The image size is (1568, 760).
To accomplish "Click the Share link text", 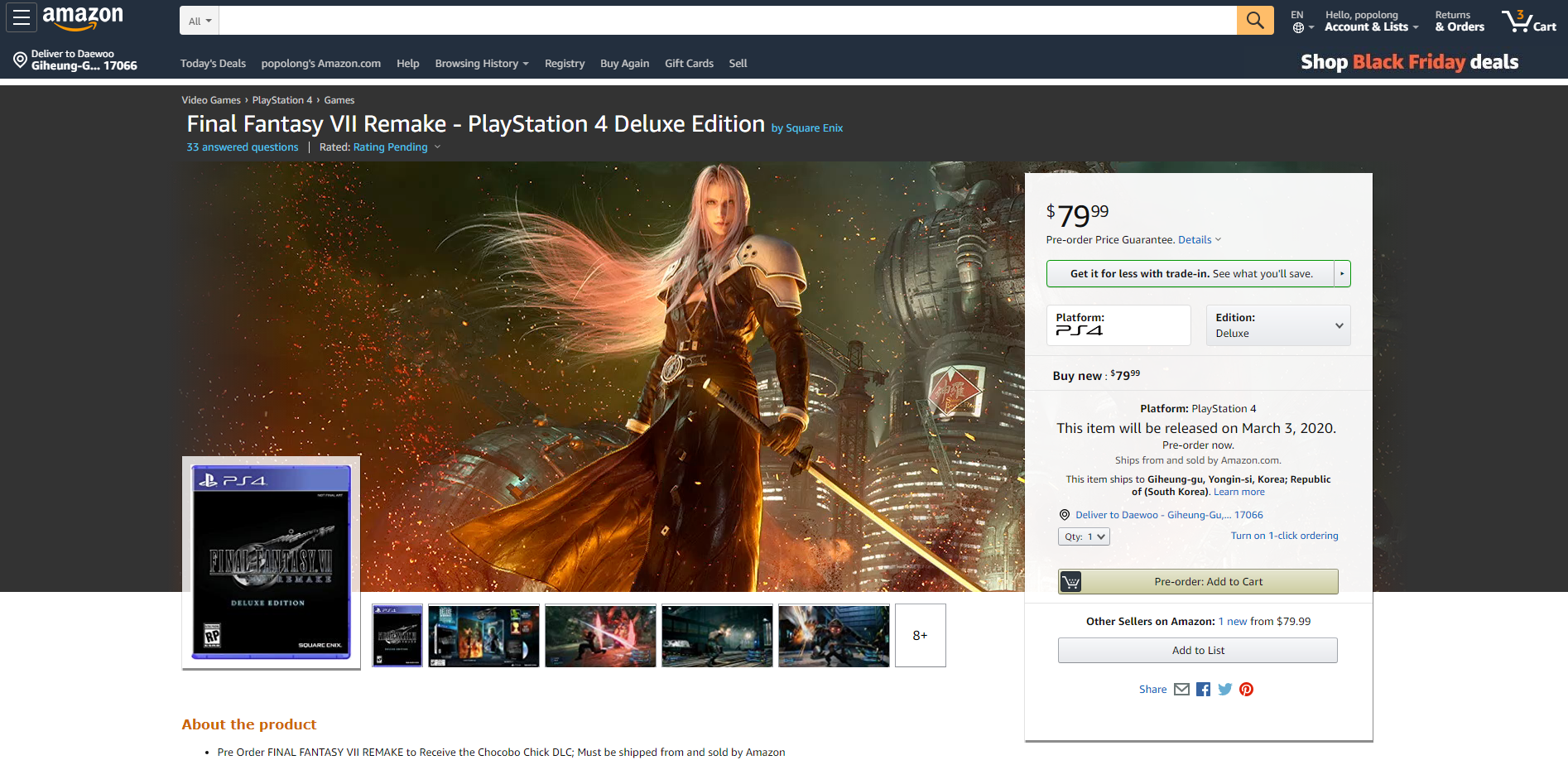I will [x=1152, y=690].
